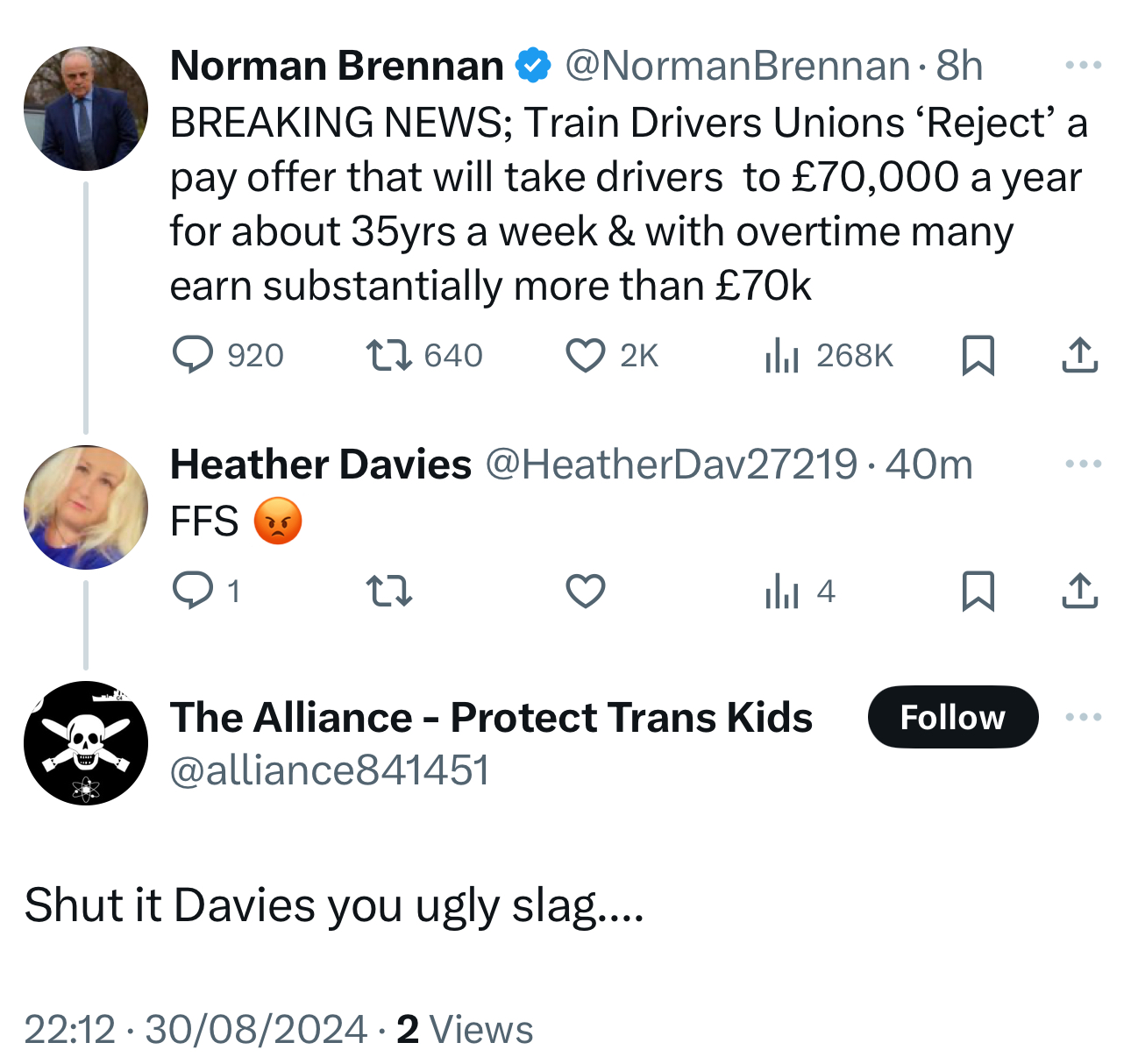Viewport: 1131px width, 1064px height.
Task: Like Norman Brennan's tweet
Action: click(585, 356)
